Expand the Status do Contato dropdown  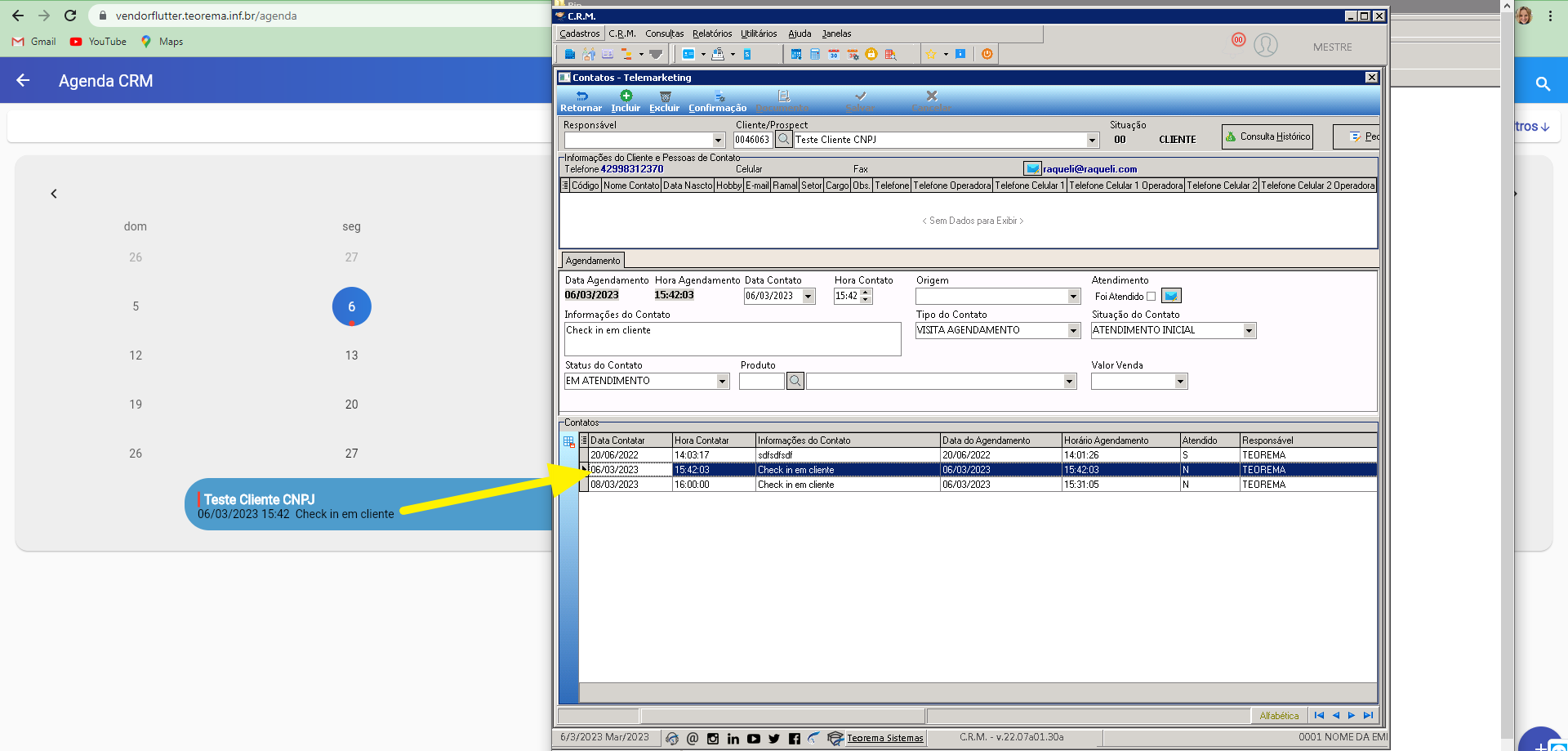click(x=722, y=381)
